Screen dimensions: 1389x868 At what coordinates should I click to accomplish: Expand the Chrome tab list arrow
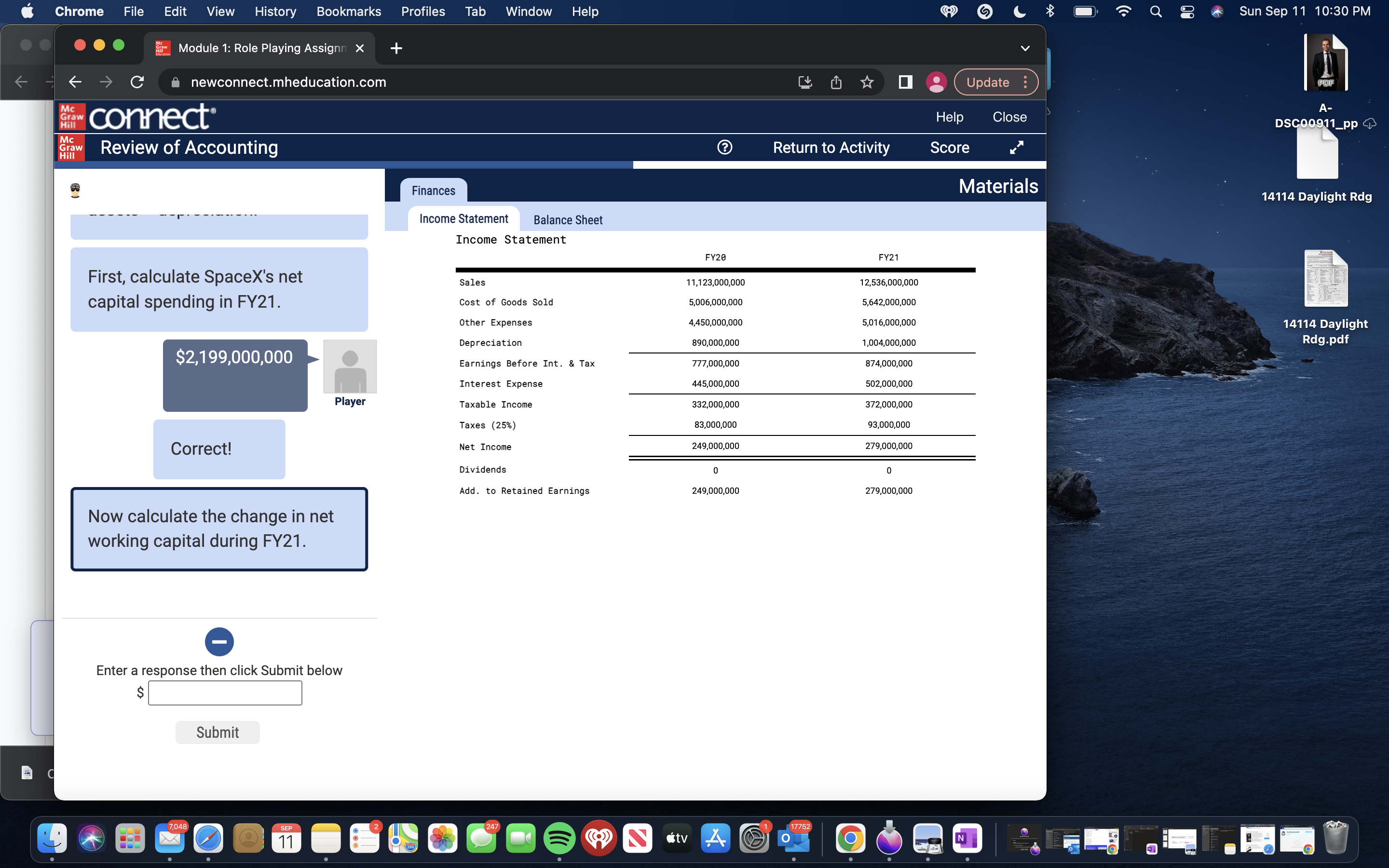[1026, 48]
